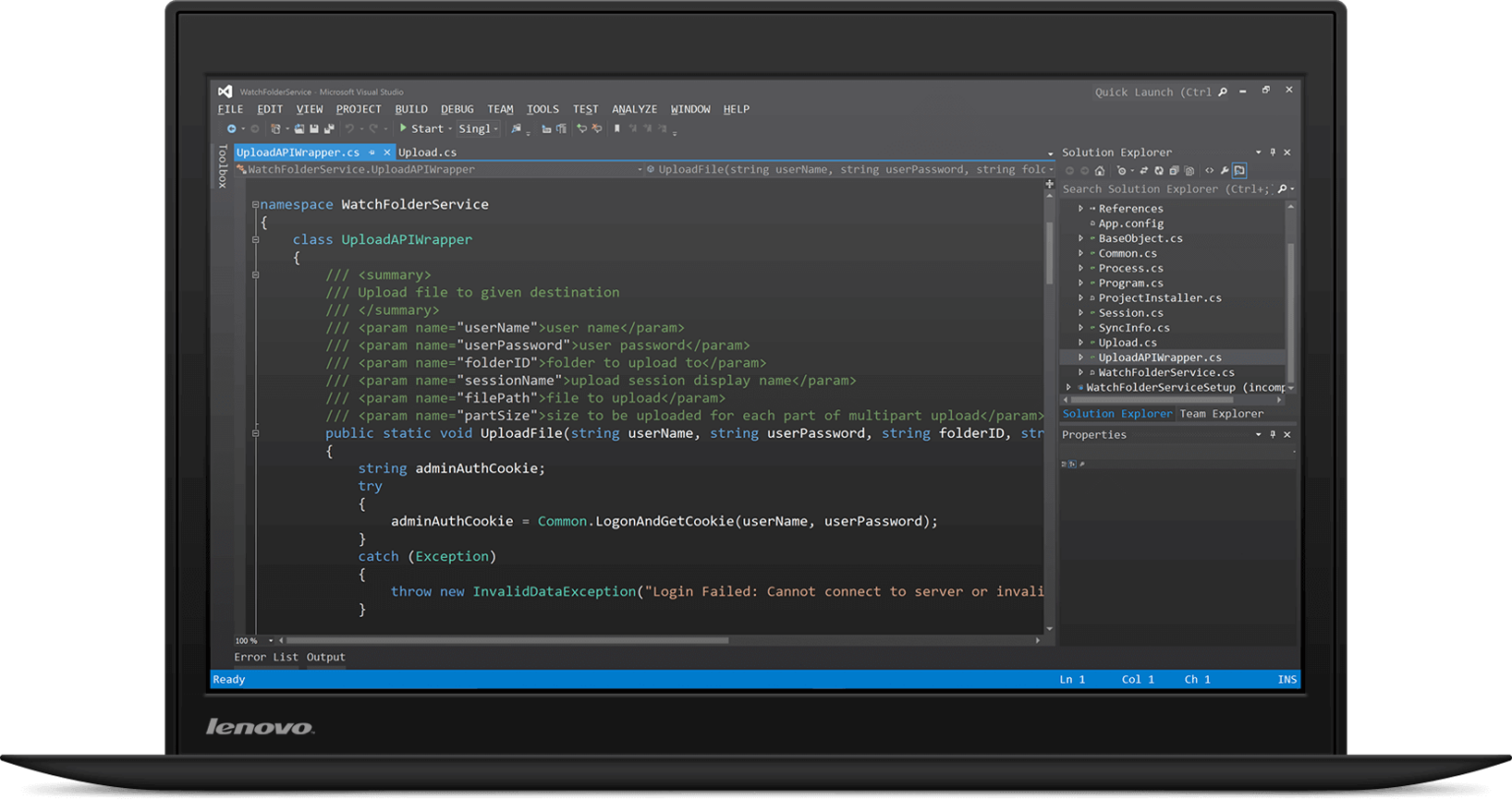Viewport: 1512px width, 800px height.
Task: Click the Undo icon on the toolbar
Action: [351, 129]
